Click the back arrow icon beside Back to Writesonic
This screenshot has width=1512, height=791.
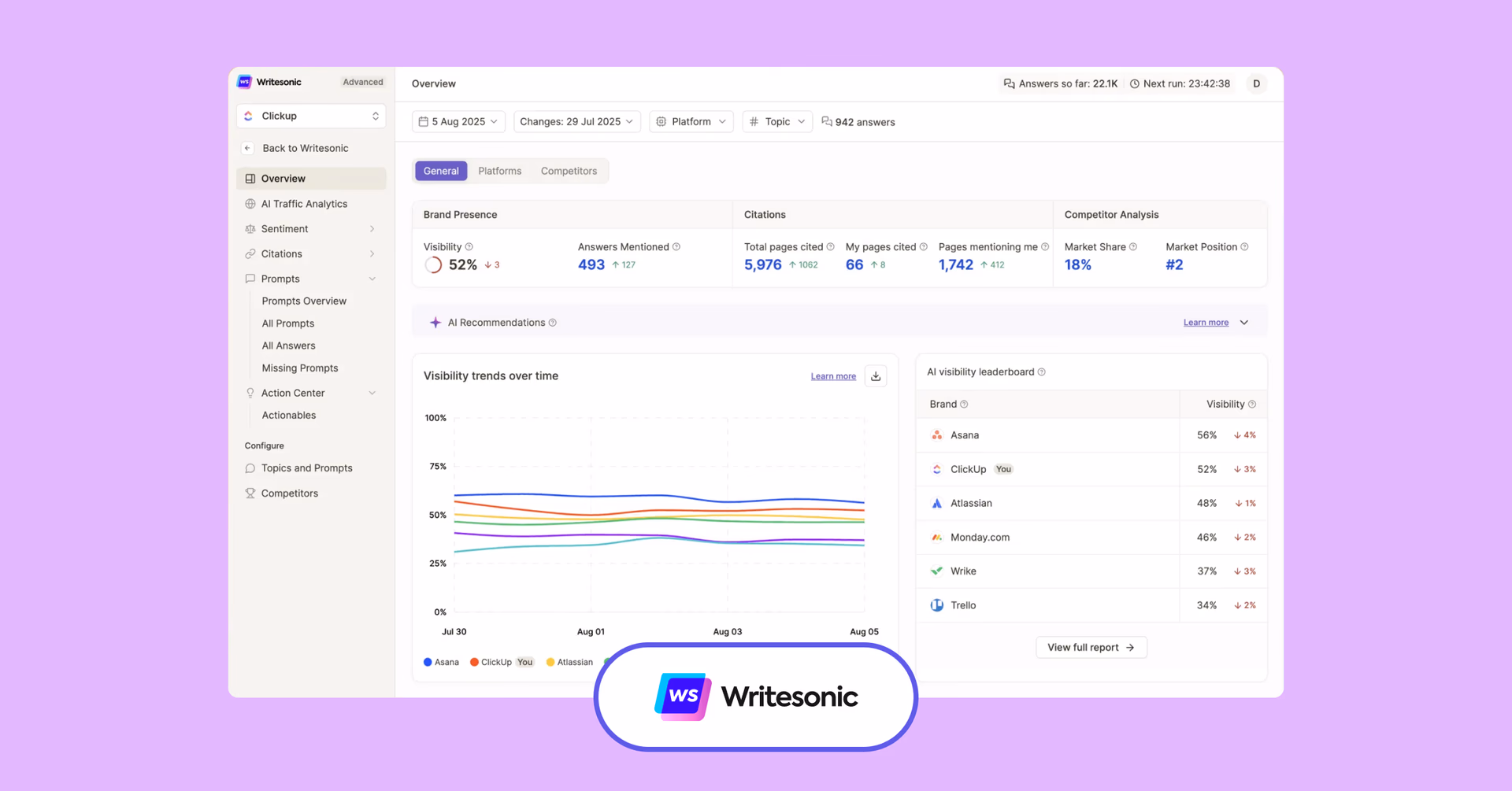click(x=247, y=148)
